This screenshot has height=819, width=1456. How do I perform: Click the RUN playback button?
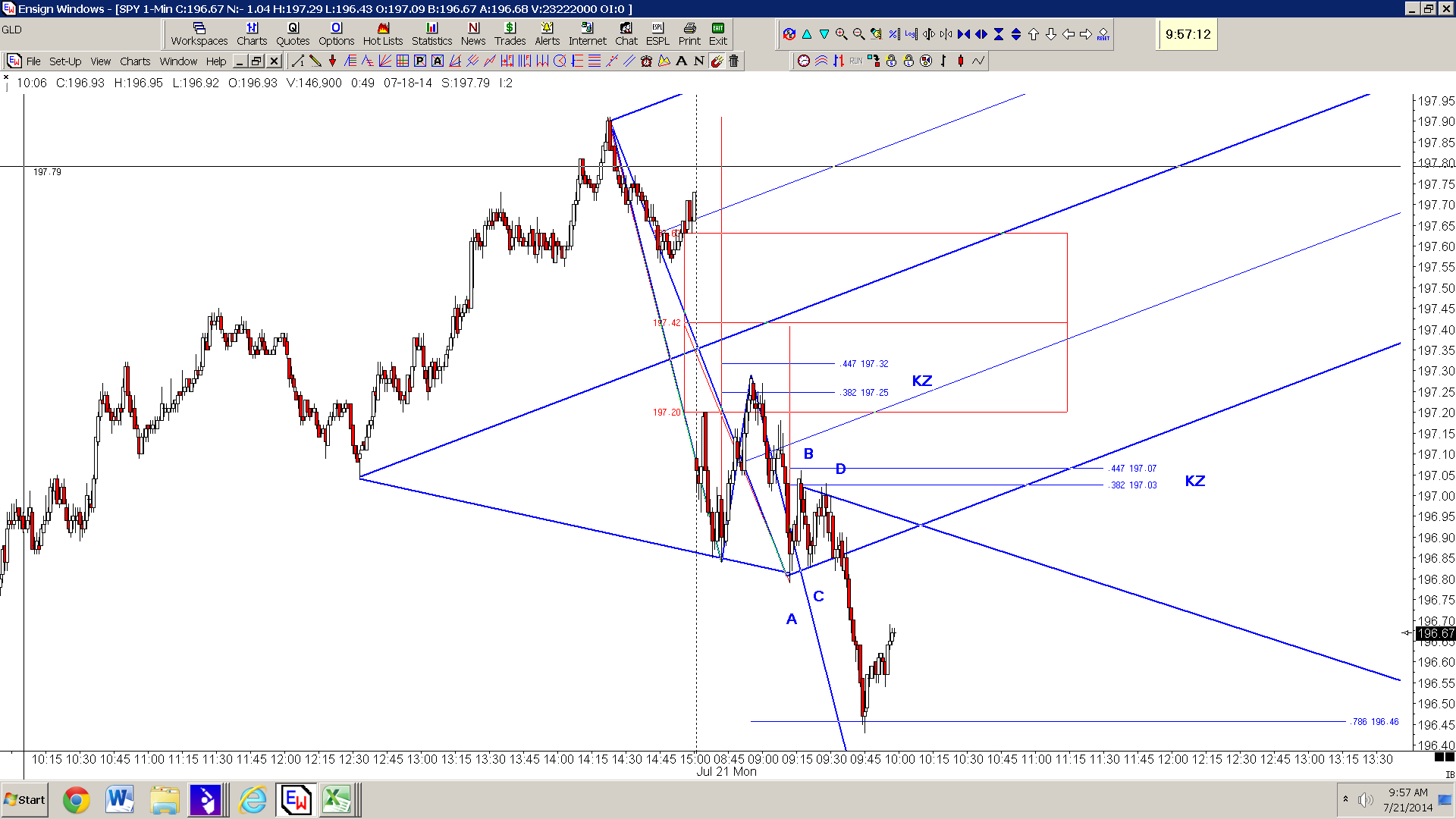point(856,61)
